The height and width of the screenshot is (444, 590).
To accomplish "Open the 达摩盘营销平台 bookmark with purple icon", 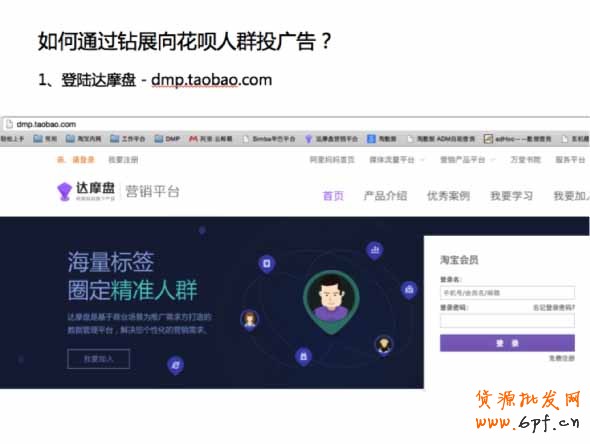I will pos(331,139).
